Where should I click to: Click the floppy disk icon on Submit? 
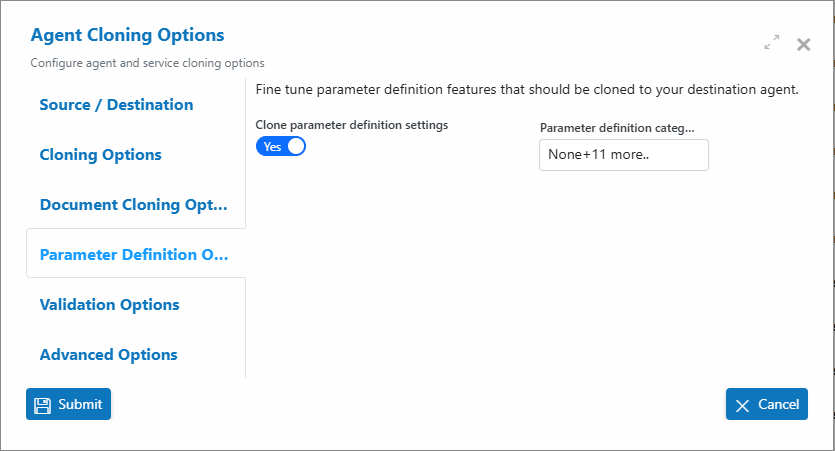[x=43, y=405]
